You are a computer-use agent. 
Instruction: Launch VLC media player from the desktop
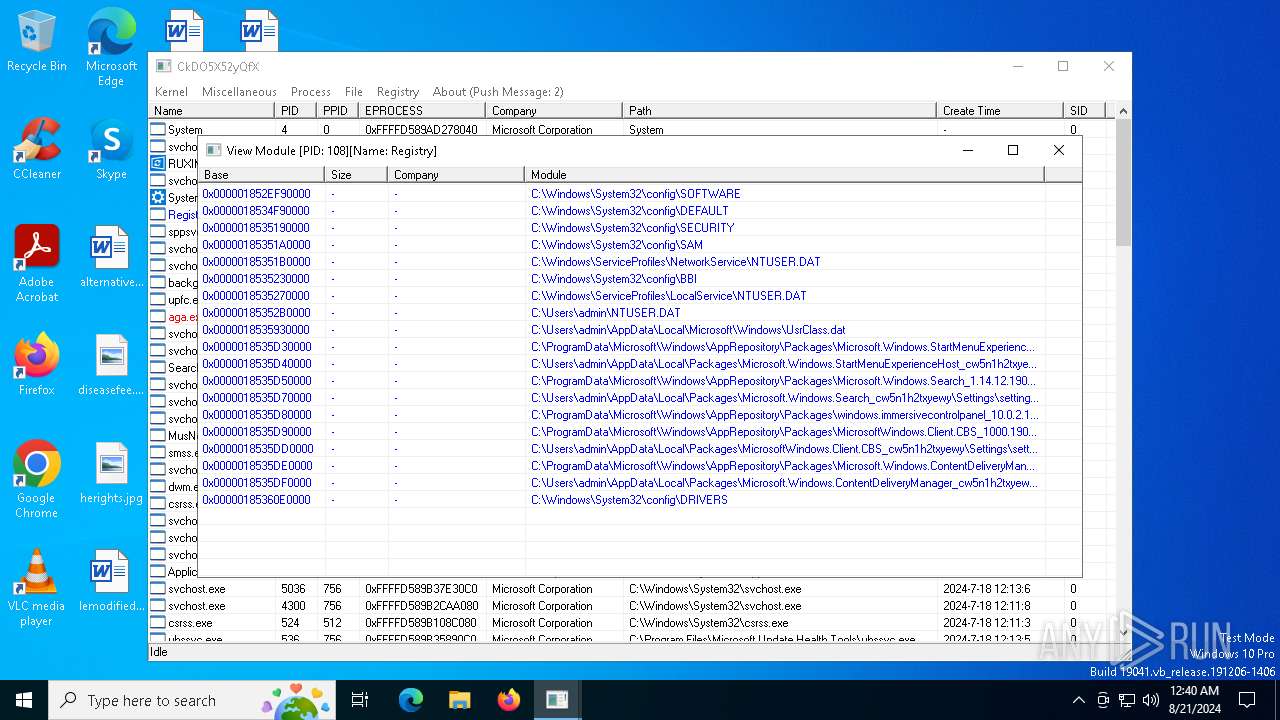37,588
